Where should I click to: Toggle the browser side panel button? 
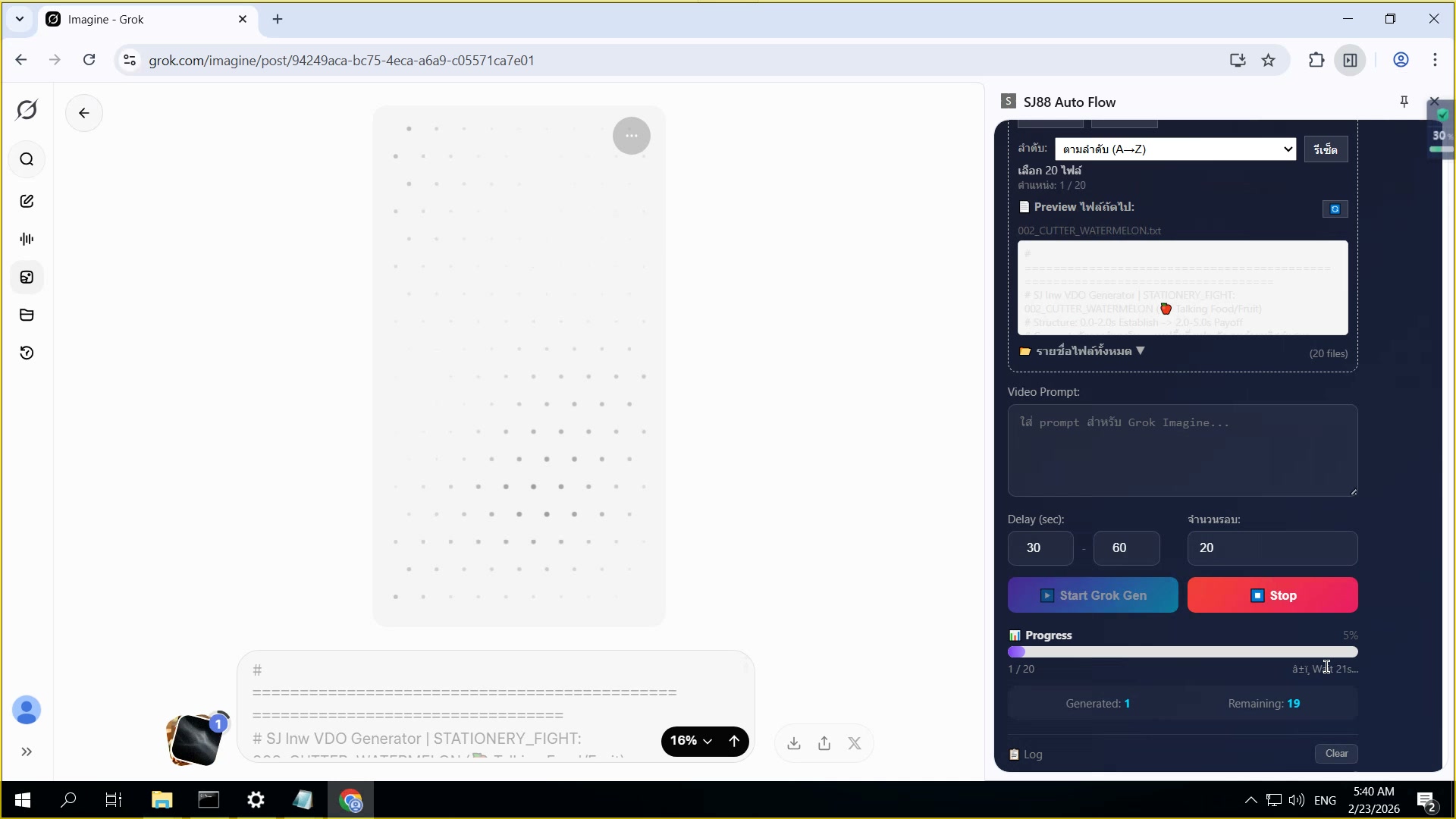point(1351,60)
